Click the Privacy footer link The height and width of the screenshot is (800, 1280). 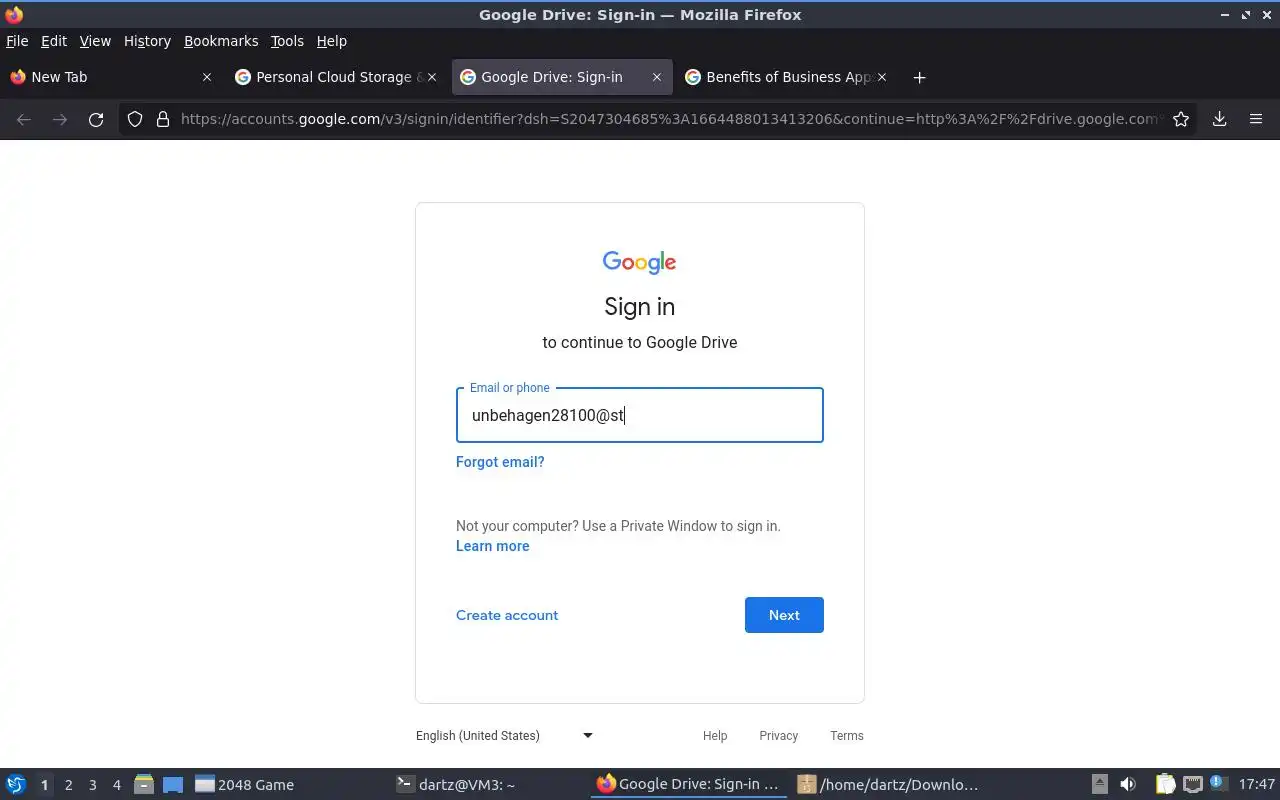coord(778,736)
